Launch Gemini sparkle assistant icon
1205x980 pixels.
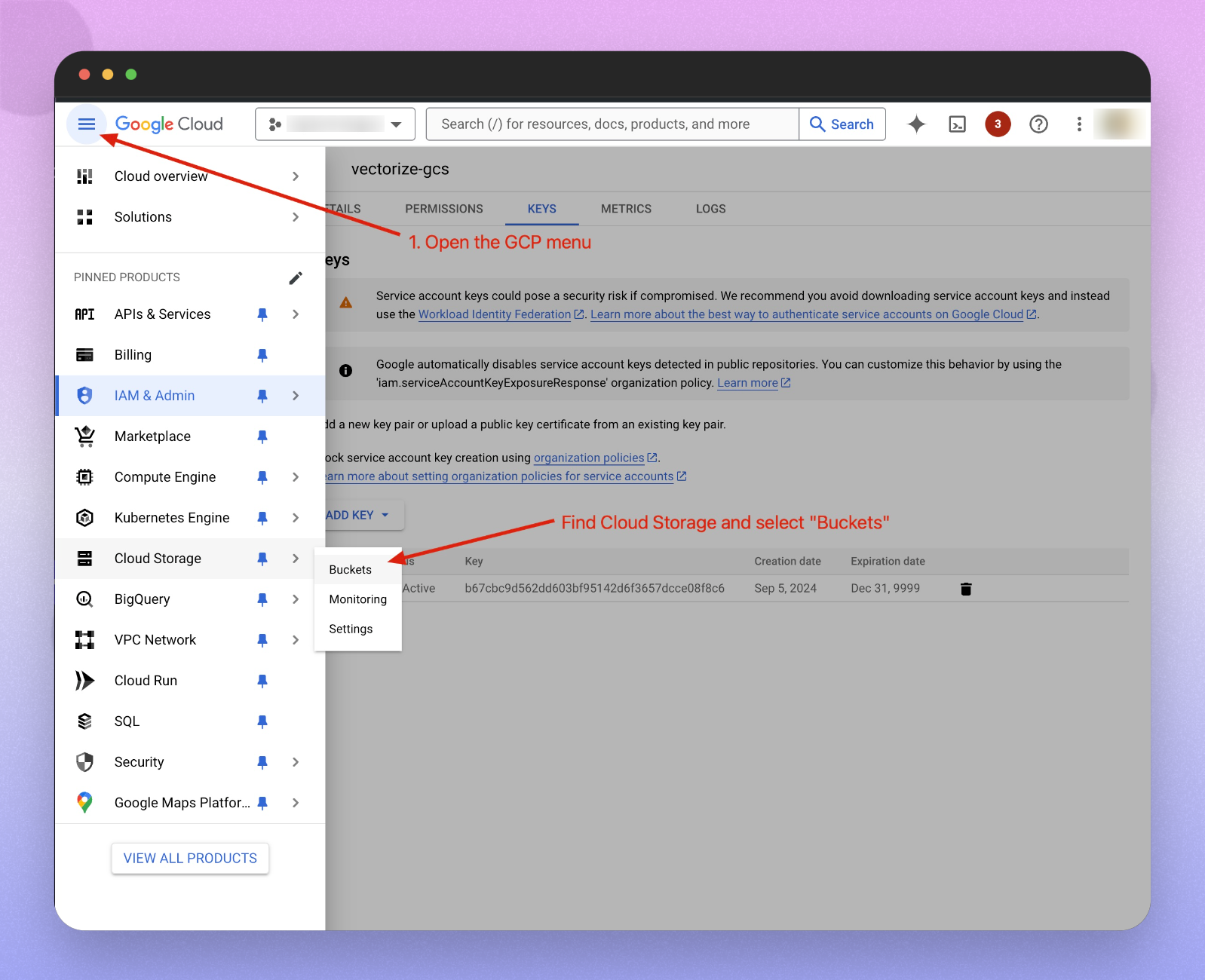coord(916,124)
